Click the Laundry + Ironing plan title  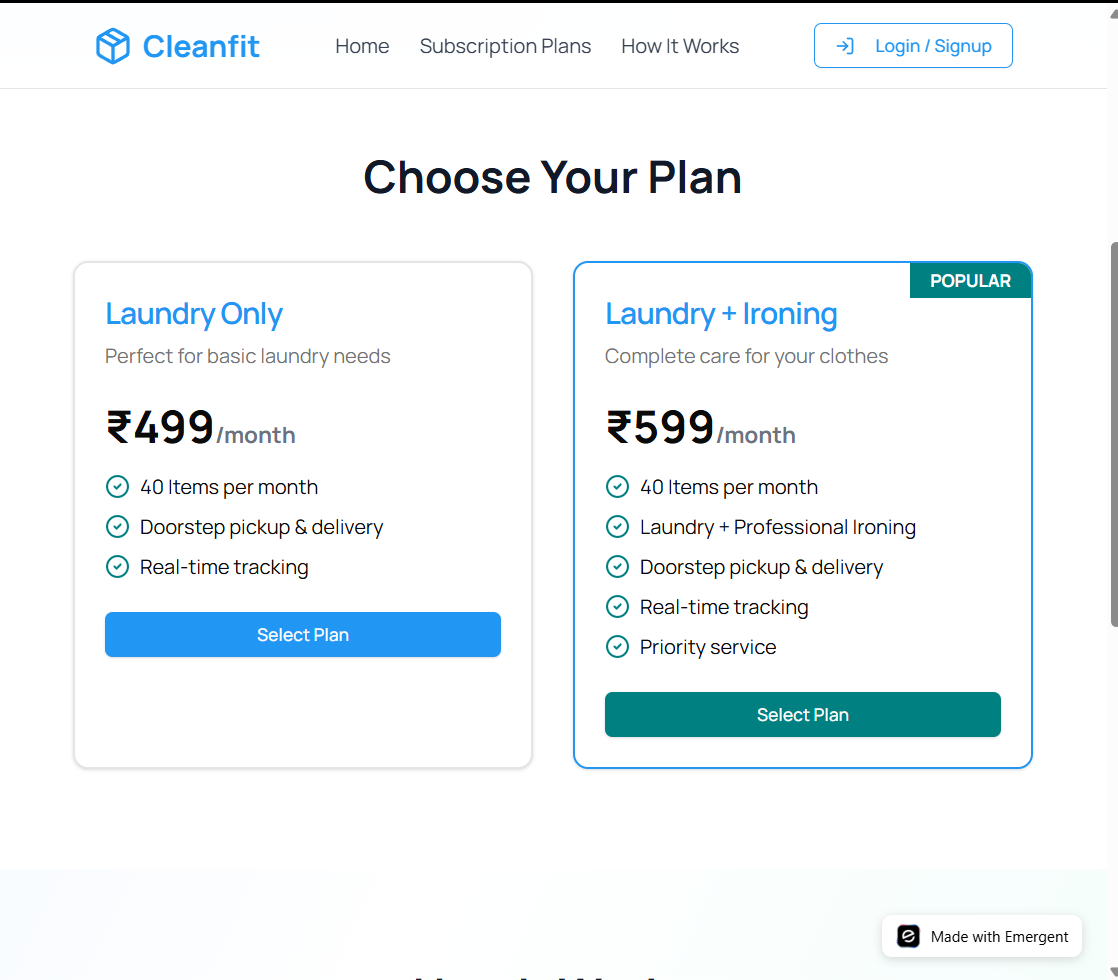(x=721, y=313)
